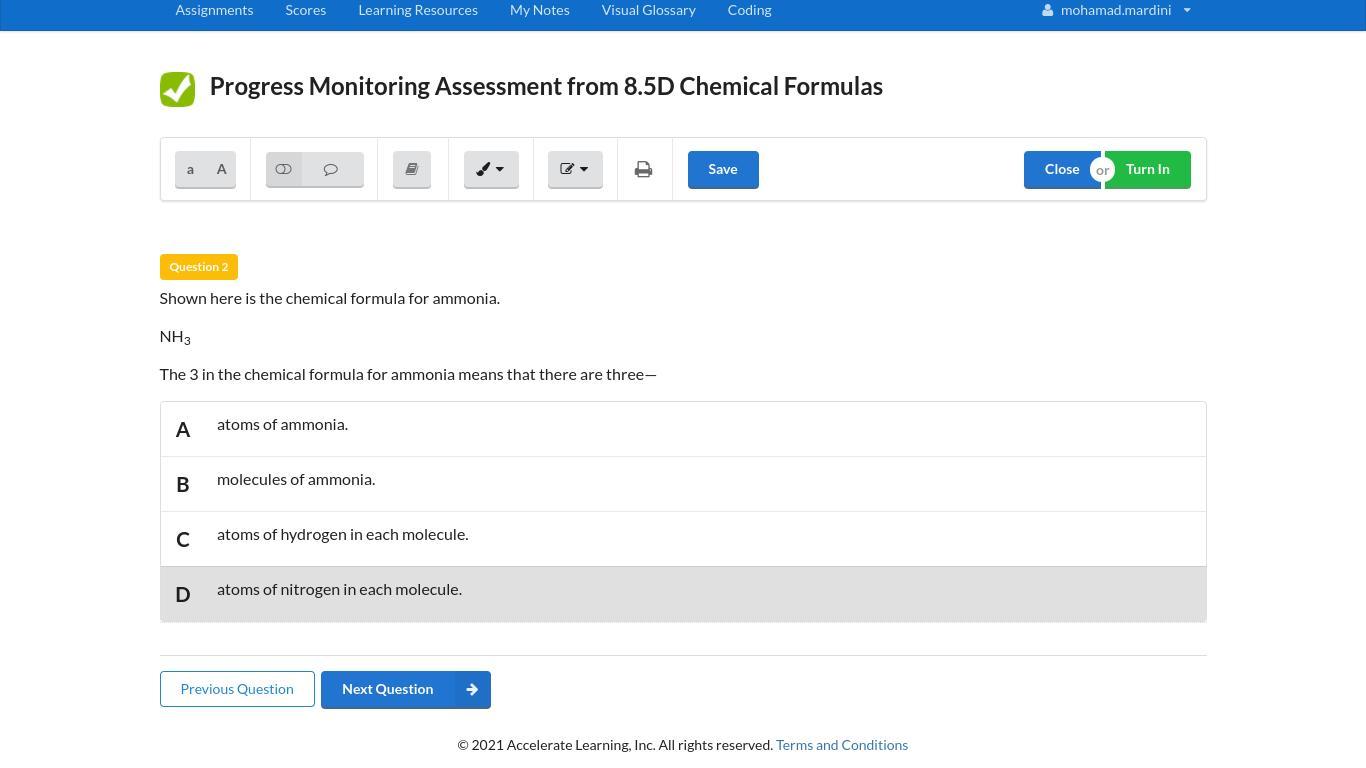Click the green checkmark assessment icon
The image size is (1366, 768).
(x=177, y=89)
